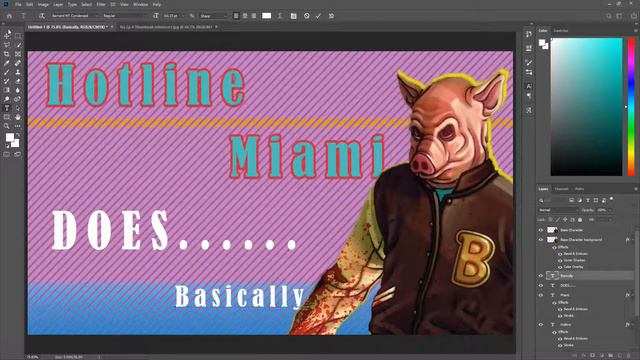Open the layer blending mode dropdown
Viewport: 640px width, 360px height.
[x=558, y=210]
